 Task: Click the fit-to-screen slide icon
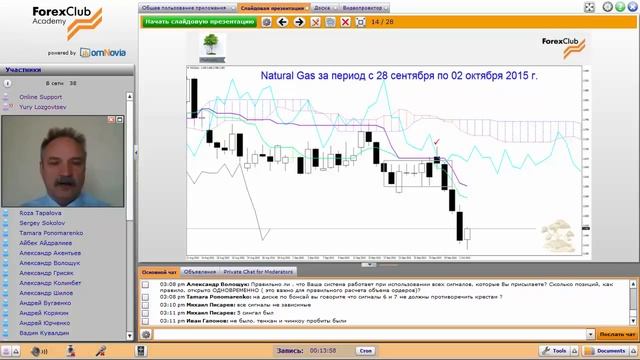pos(360,22)
